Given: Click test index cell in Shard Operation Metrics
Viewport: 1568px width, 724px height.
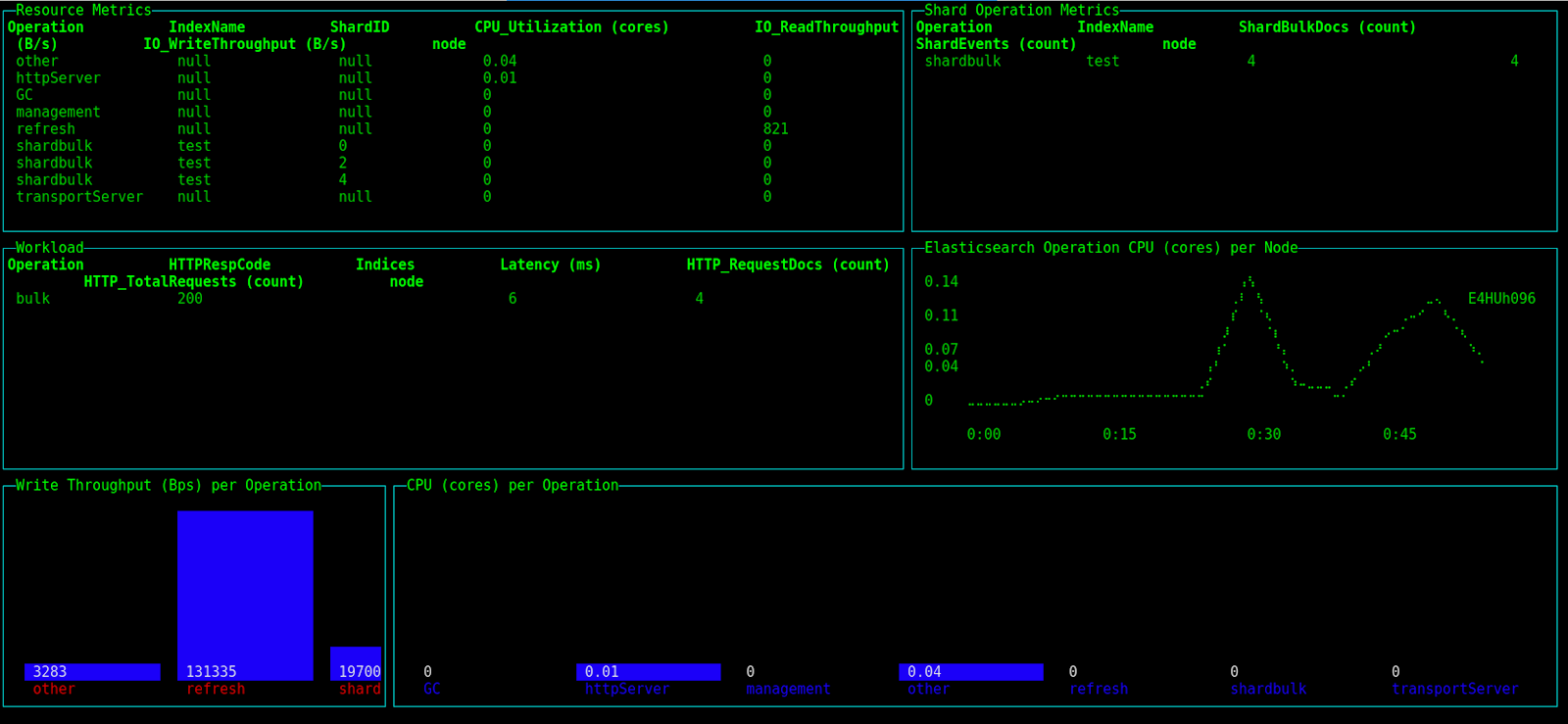Looking at the screenshot, I should (1102, 61).
